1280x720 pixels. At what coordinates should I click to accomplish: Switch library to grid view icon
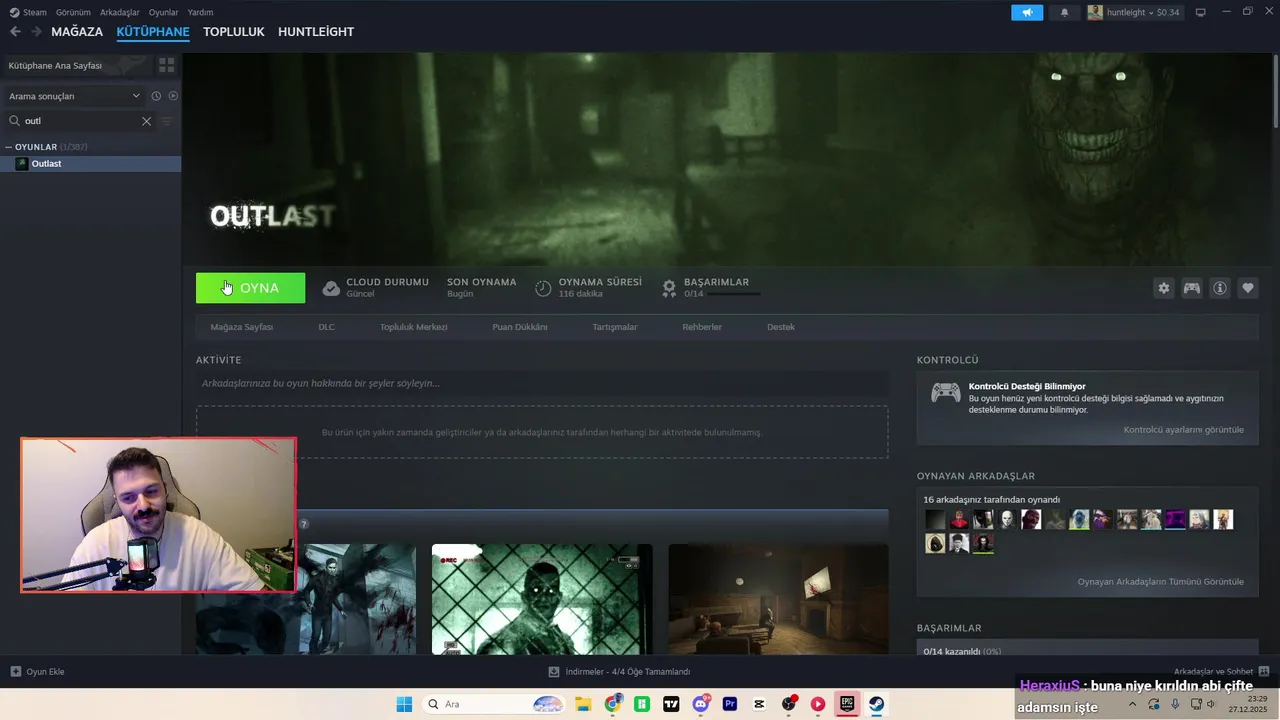coord(166,65)
